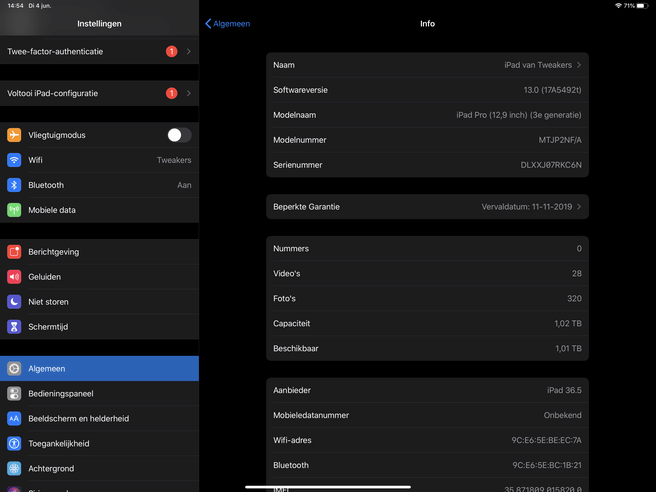Screen dimensions: 656x492
Task: Tap the battery indicator in status bar
Action: tap(642, 5)
